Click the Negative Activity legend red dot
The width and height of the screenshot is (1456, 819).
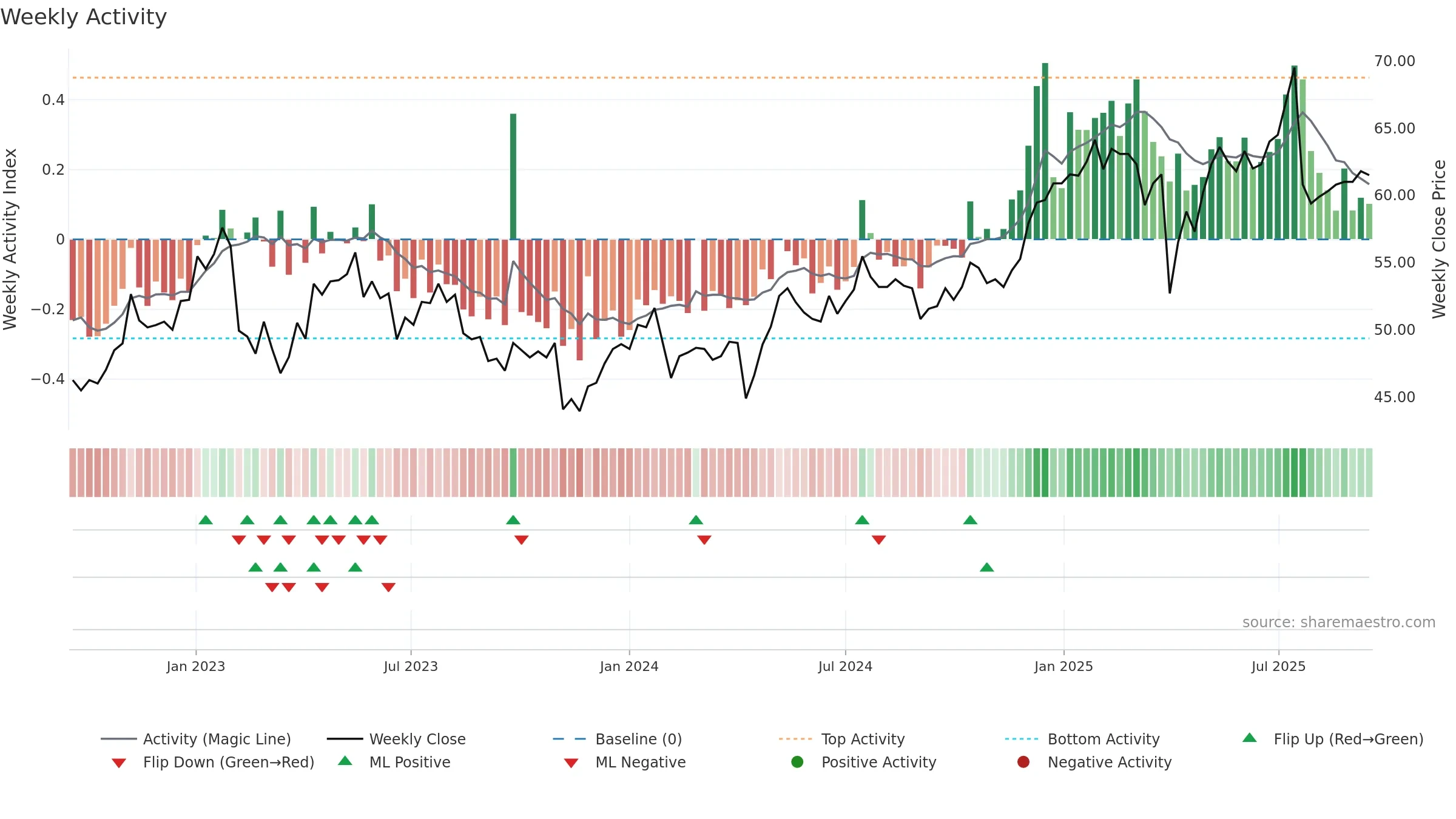(x=1023, y=761)
